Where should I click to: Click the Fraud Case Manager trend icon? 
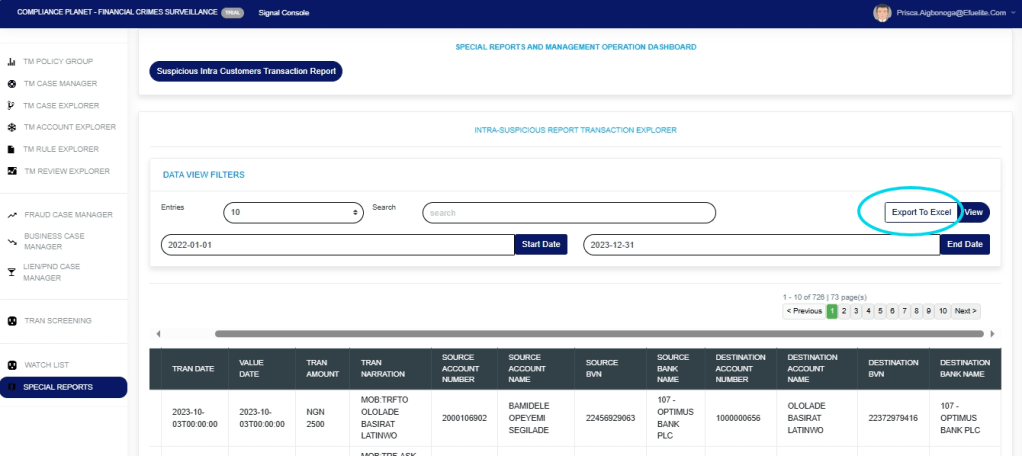tap(12, 215)
